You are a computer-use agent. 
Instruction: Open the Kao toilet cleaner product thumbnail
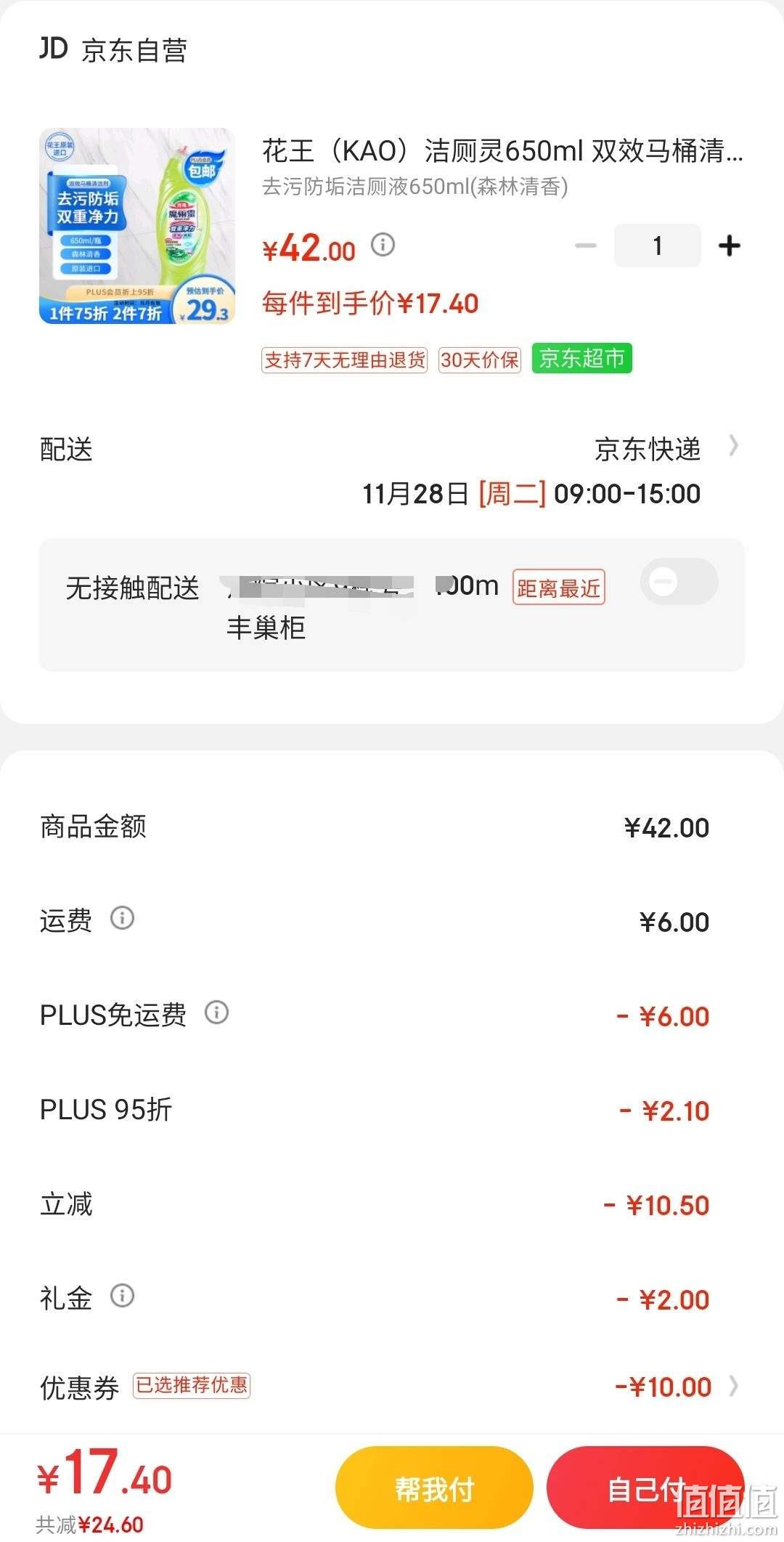[137, 226]
